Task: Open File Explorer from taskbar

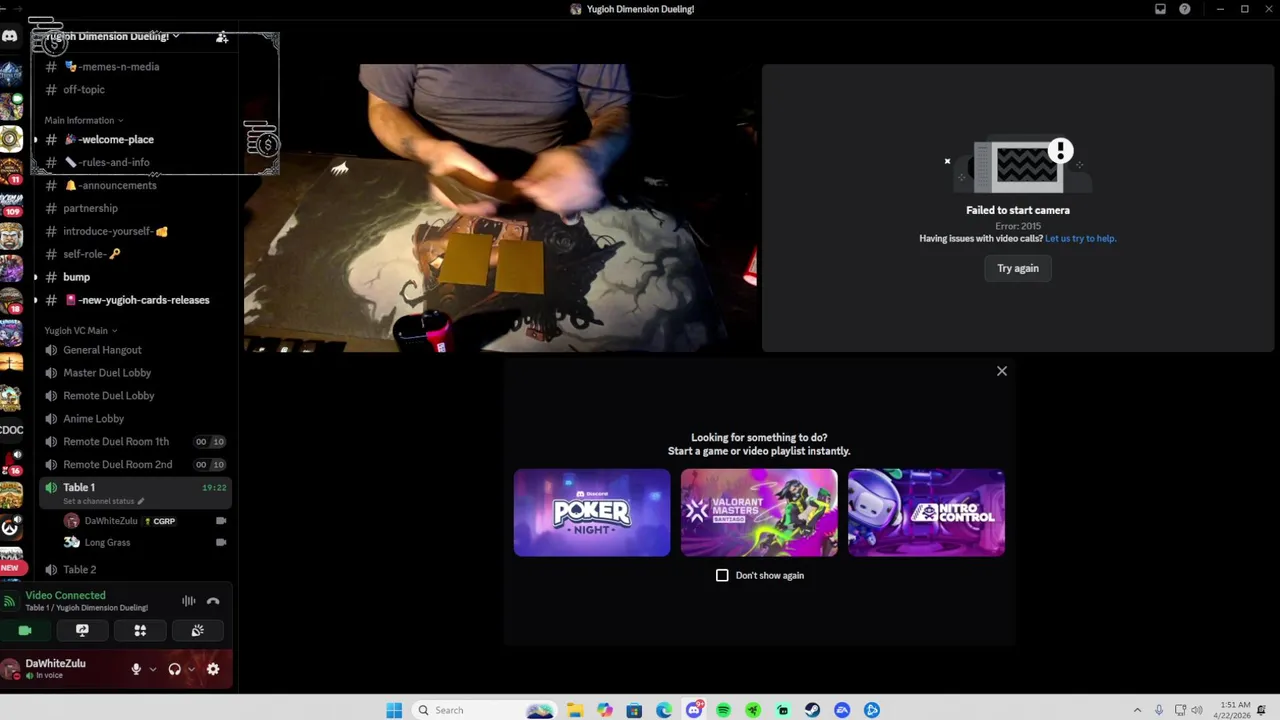Action: coord(575,710)
